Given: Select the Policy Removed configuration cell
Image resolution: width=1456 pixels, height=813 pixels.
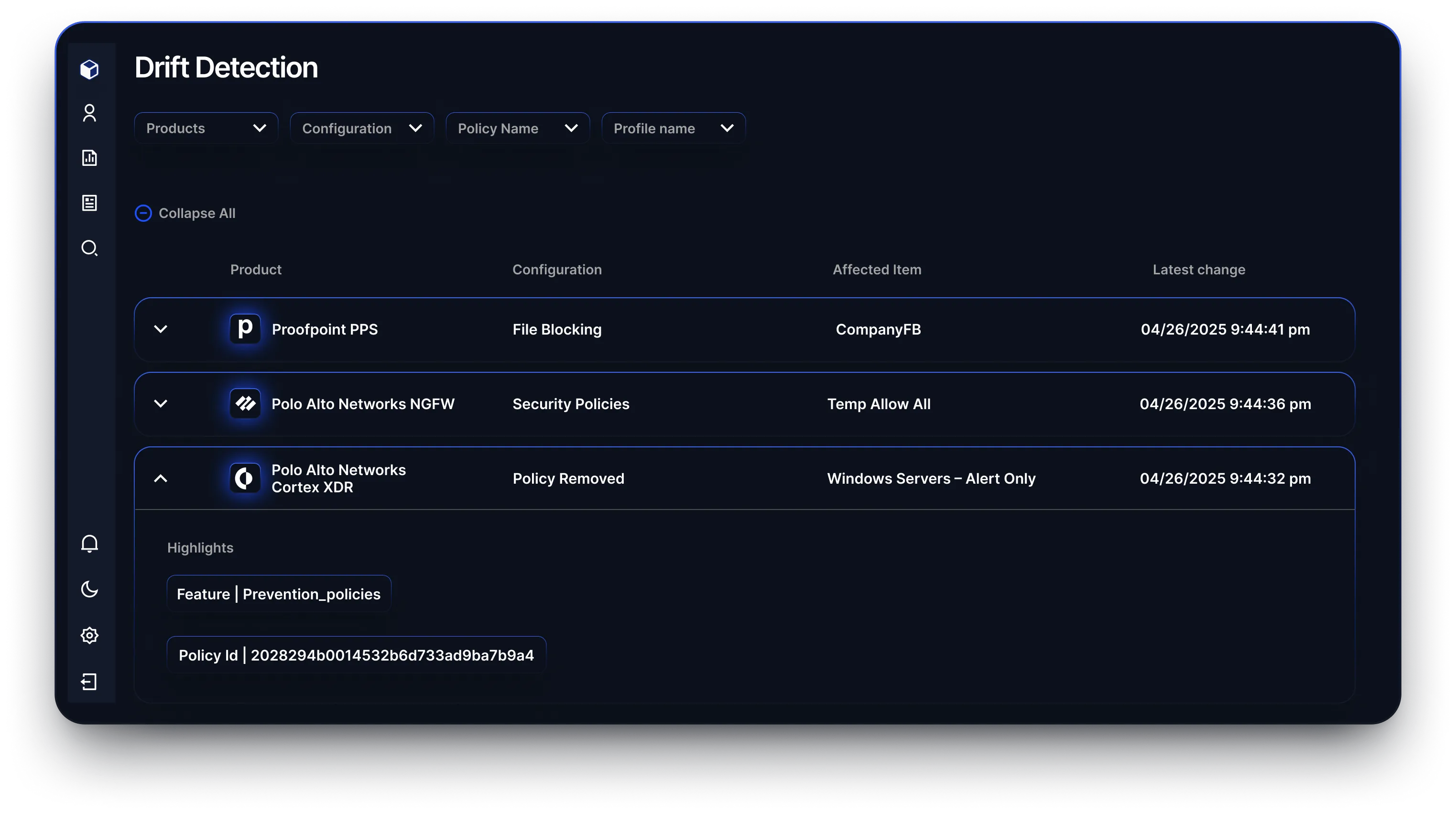Looking at the screenshot, I should point(568,478).
